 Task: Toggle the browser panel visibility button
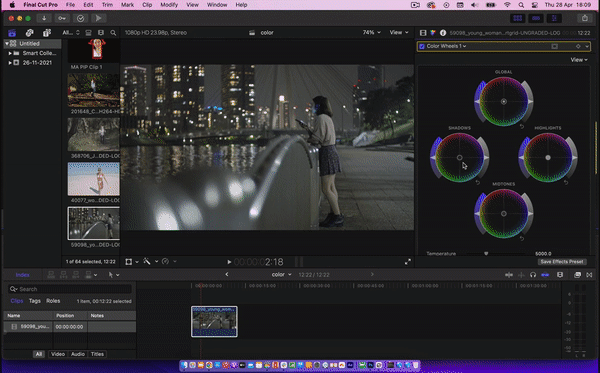point(518,18)
